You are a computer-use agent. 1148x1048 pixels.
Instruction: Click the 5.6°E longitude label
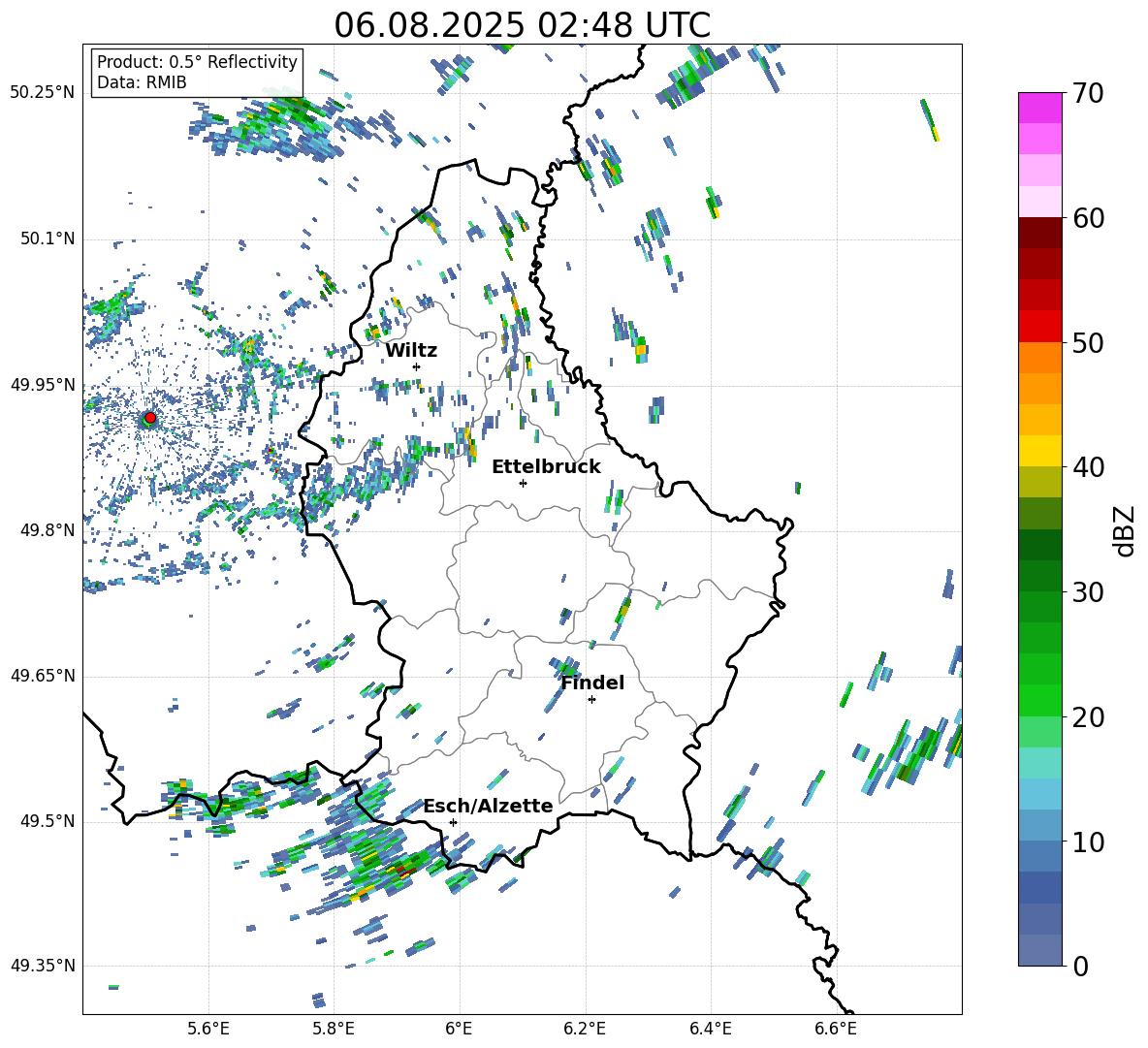pos(208,1029)
